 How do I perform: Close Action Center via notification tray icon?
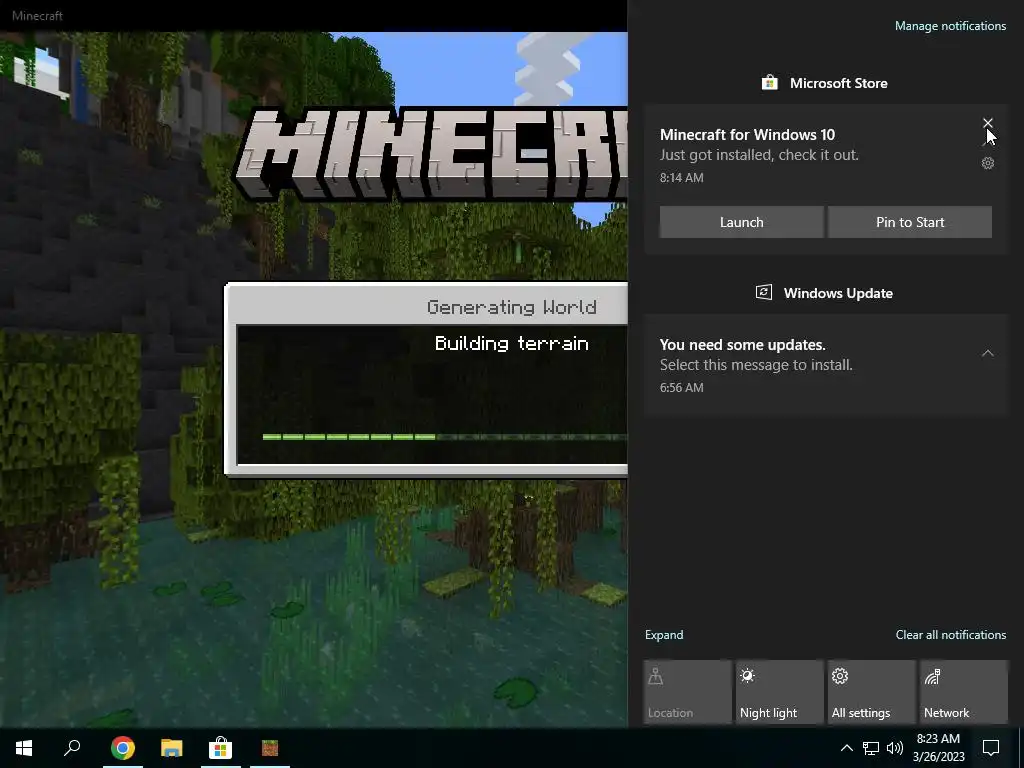coord(991,748)
